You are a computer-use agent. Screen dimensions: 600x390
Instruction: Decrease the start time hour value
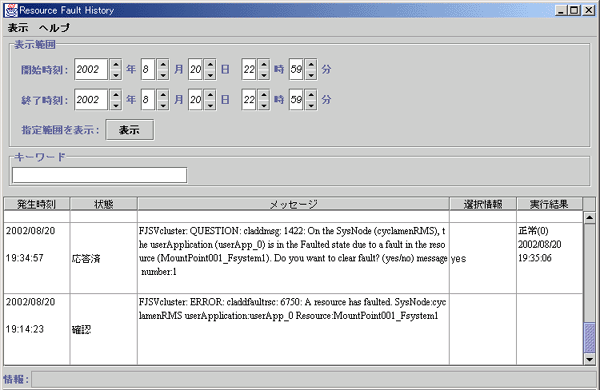[264, 75]
